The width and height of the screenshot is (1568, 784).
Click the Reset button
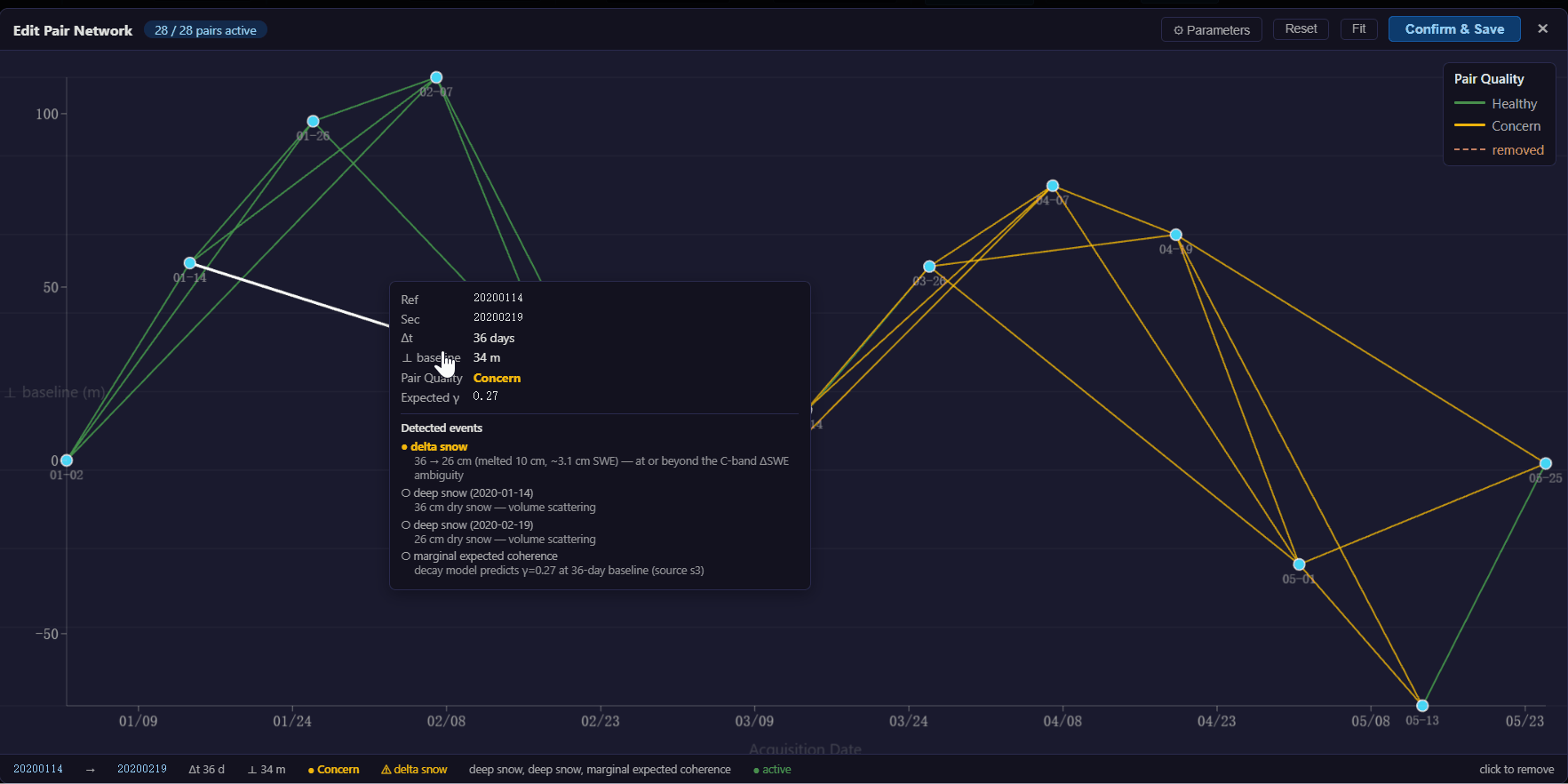[1301, 28]
